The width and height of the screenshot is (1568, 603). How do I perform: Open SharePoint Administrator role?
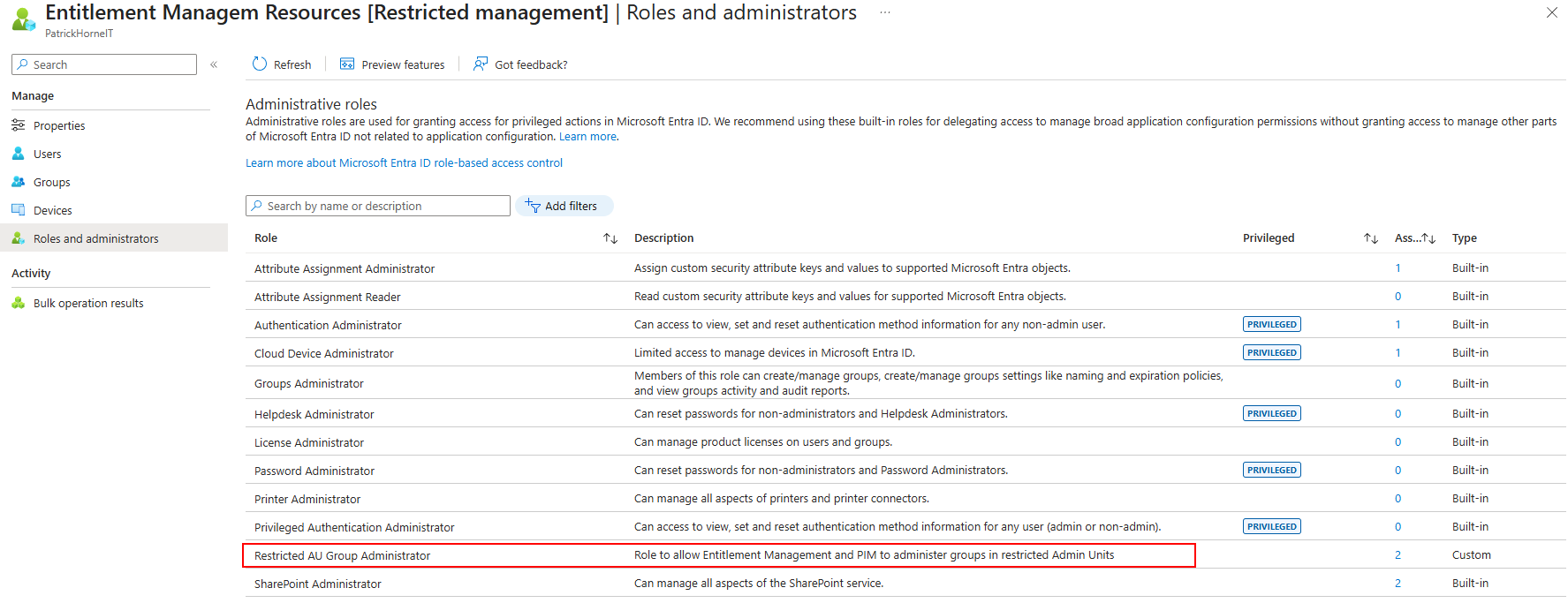(x=318, y=584)
